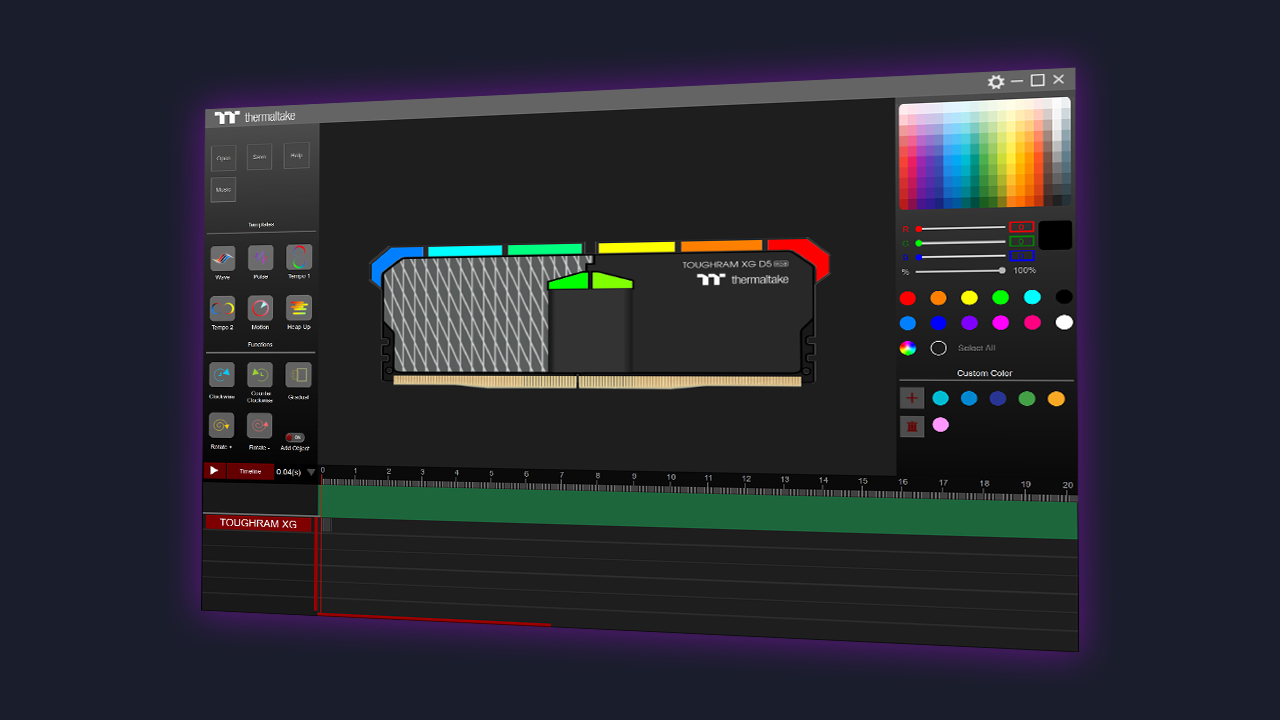The image size is (1280, 720).
Task: Select the yellow LED segment on RAM
Action: [636, 247]
